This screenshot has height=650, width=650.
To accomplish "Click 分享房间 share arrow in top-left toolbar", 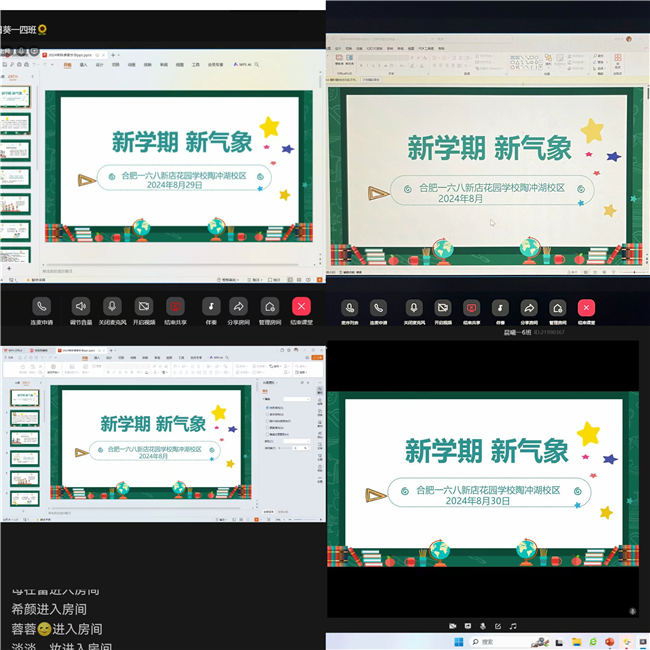I will coord(238,306).
